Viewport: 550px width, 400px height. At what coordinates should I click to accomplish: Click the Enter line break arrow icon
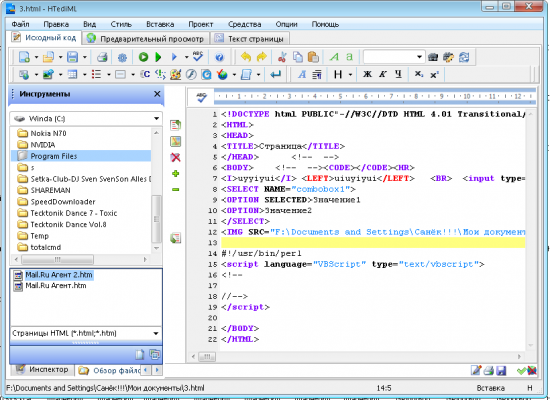[275, 74]
